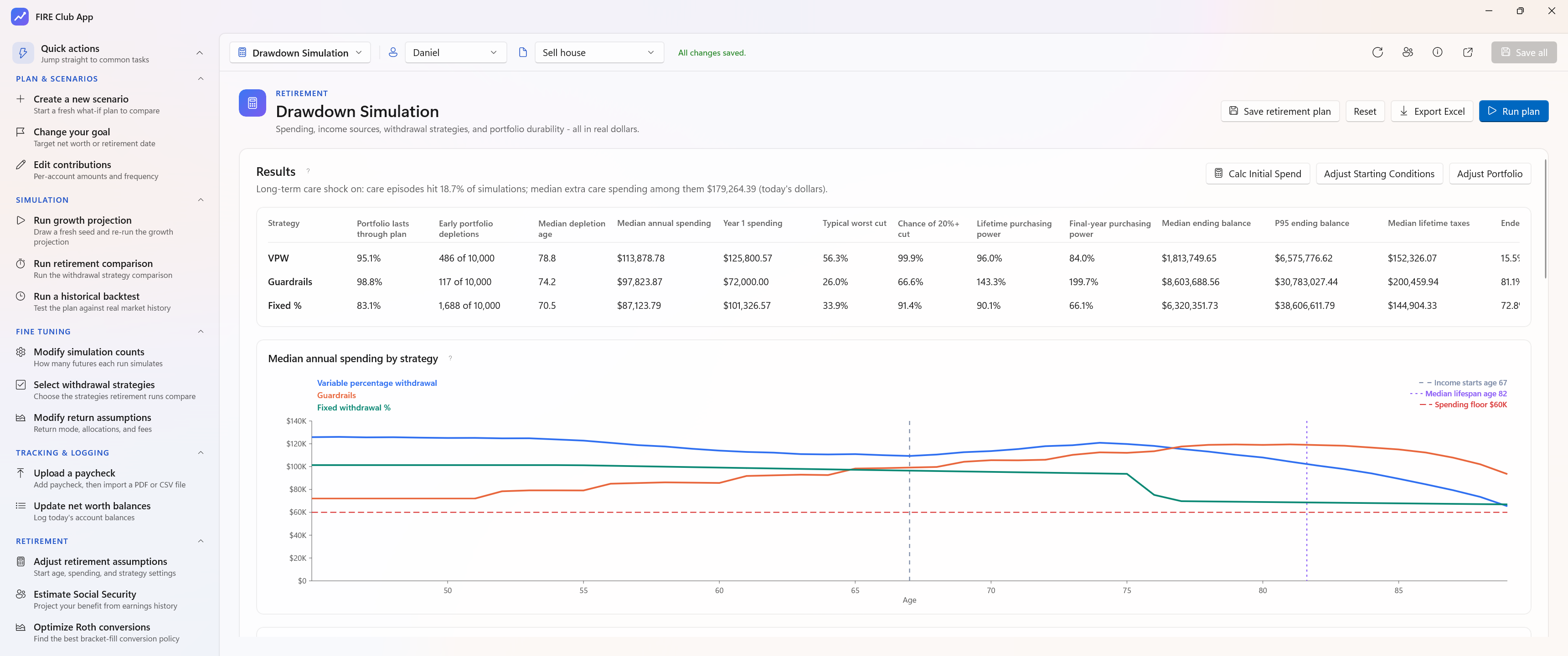Viewport: 1568px width, 656px height.
Task: Click the "$8,603,688.56" median ending balance
Action: point(1190,282)
